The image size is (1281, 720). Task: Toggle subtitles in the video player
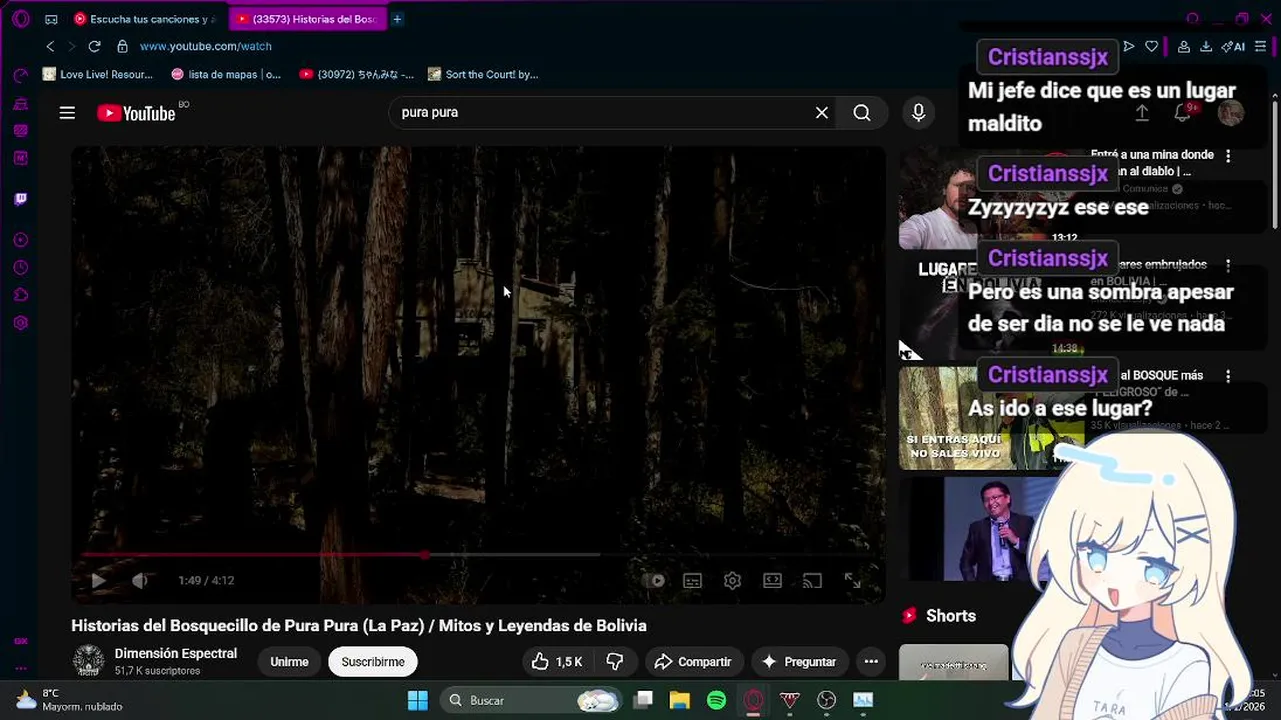tap(692, 580)
